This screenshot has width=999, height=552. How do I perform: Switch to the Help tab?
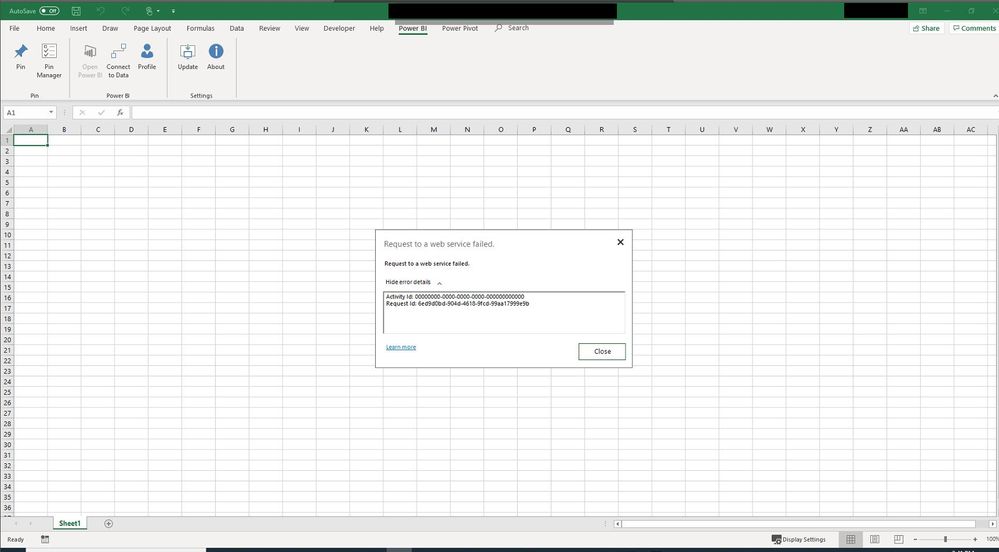(x=377, y=28)
